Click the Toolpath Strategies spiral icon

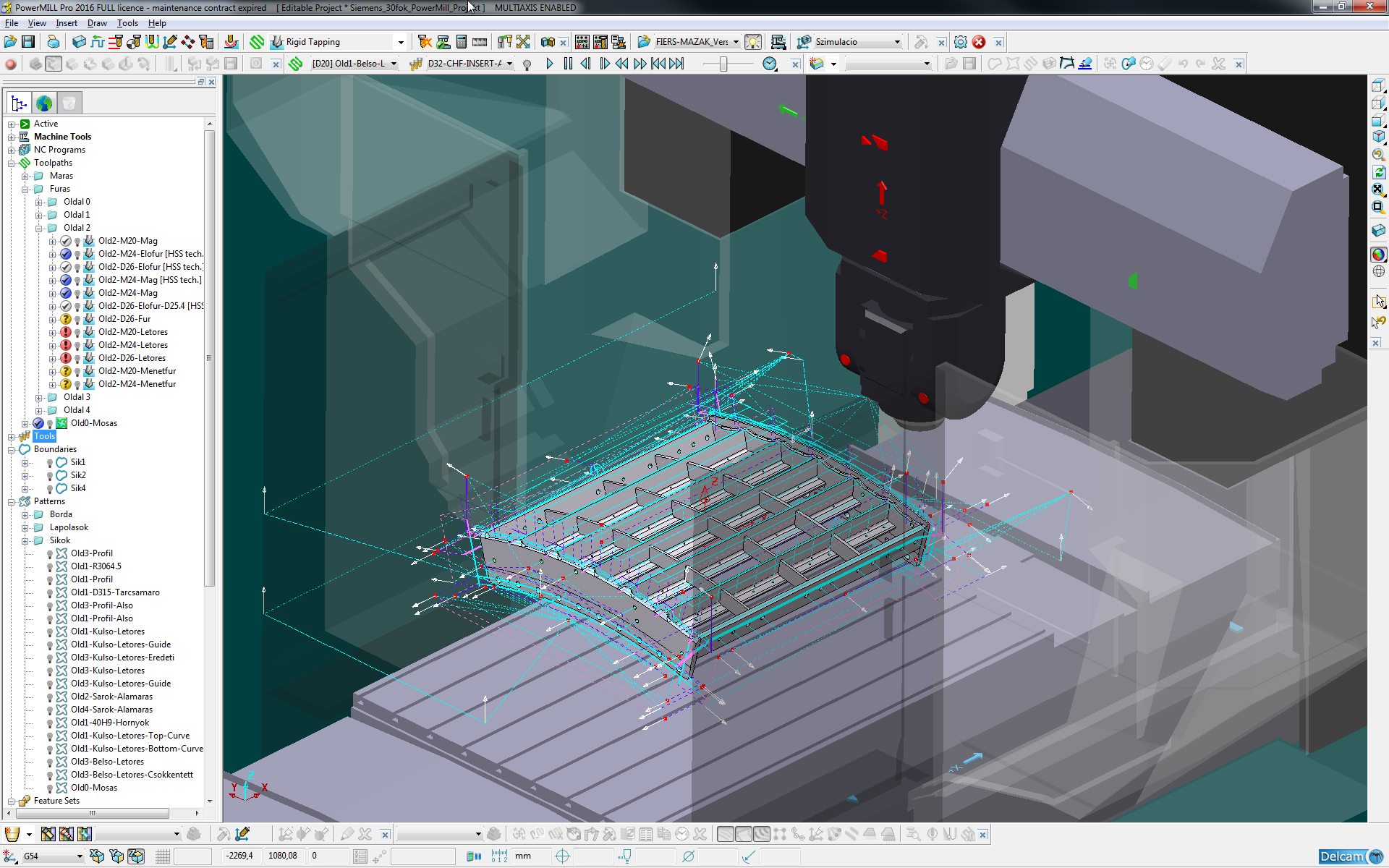pos(257,42)
